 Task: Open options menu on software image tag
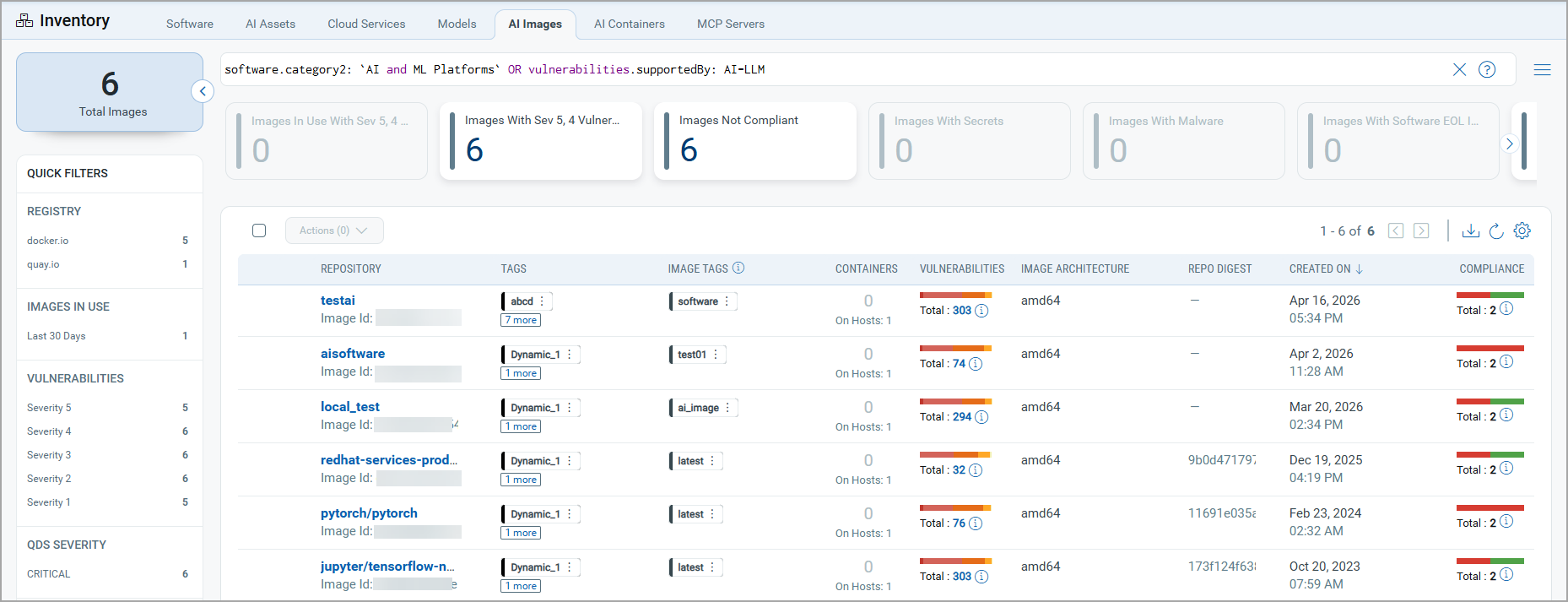727,301
